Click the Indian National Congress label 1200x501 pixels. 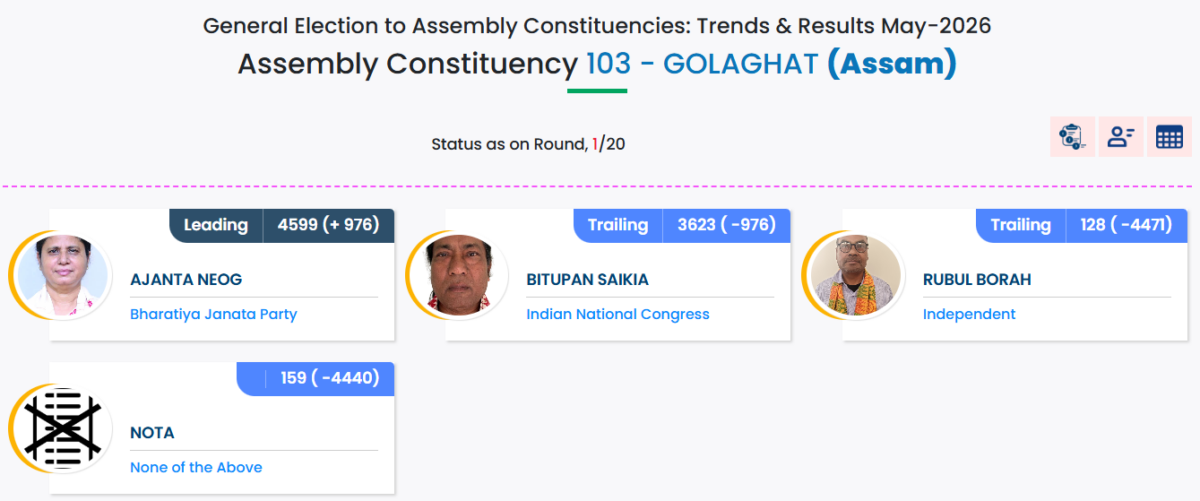tap(618, 314)
